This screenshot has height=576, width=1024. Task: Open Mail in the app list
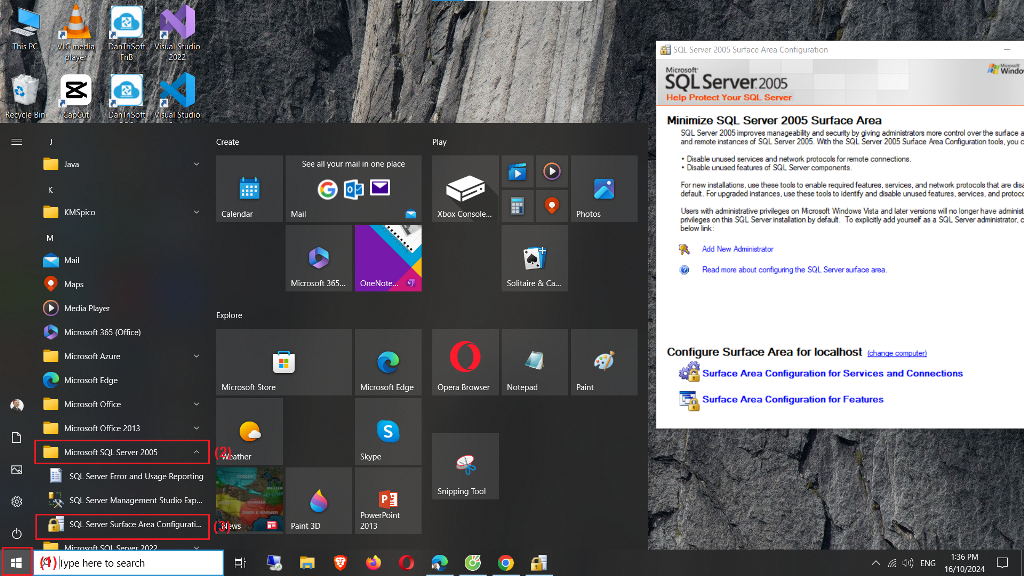click(121, 260)
